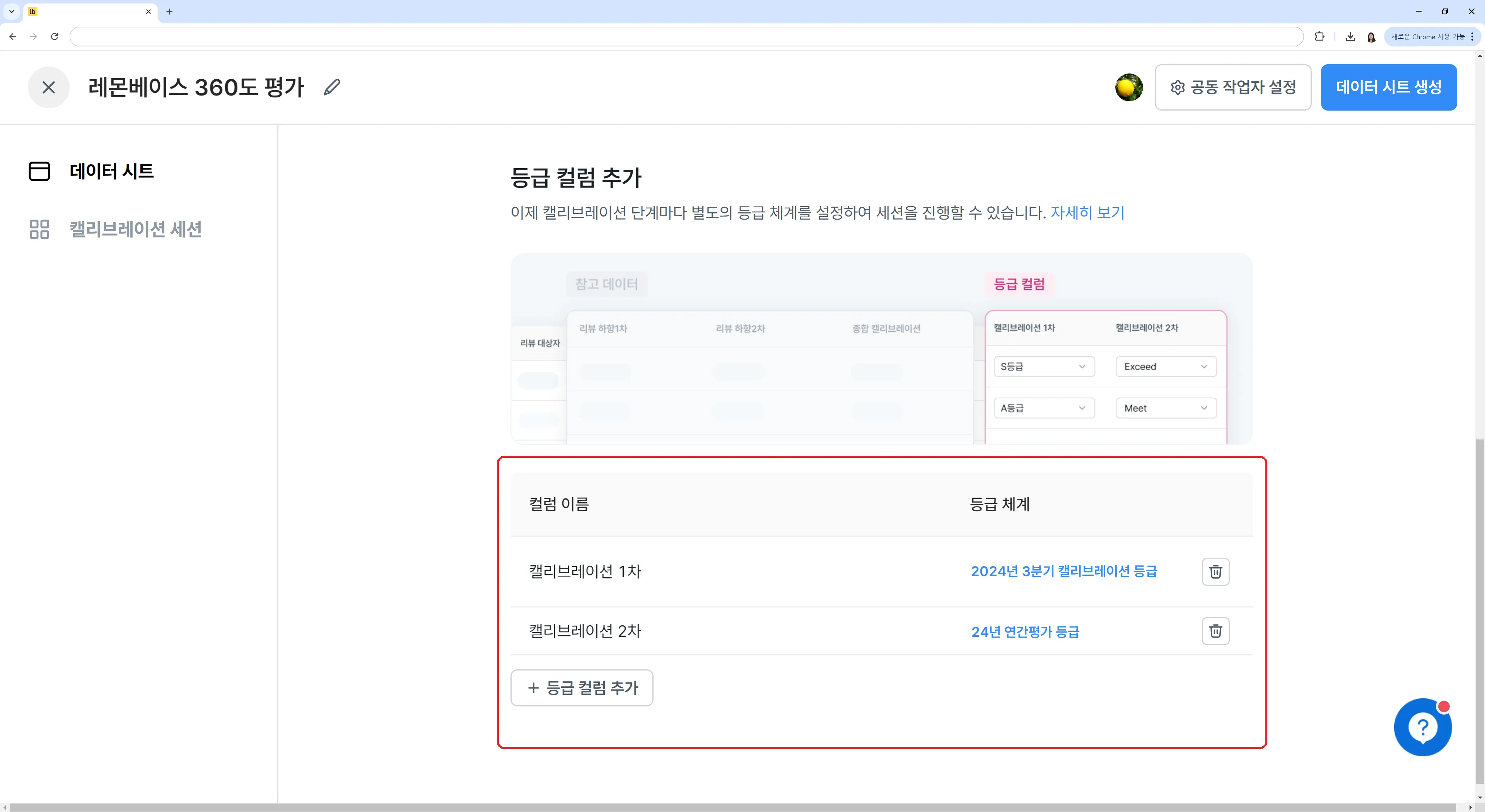Close the 레몬베이스 360도 평가 editor with X

coord(48,88)
